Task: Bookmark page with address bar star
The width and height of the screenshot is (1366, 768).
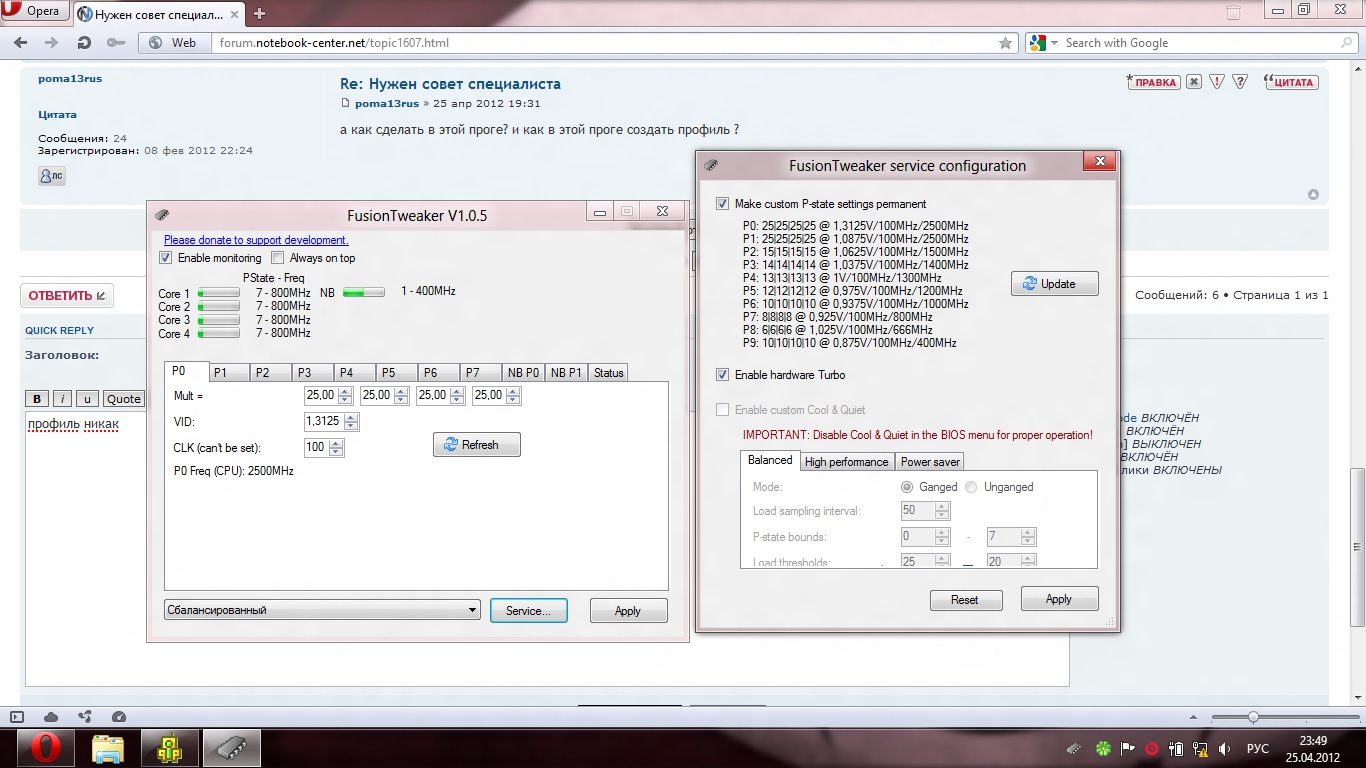Action: tap(1005, 43)
